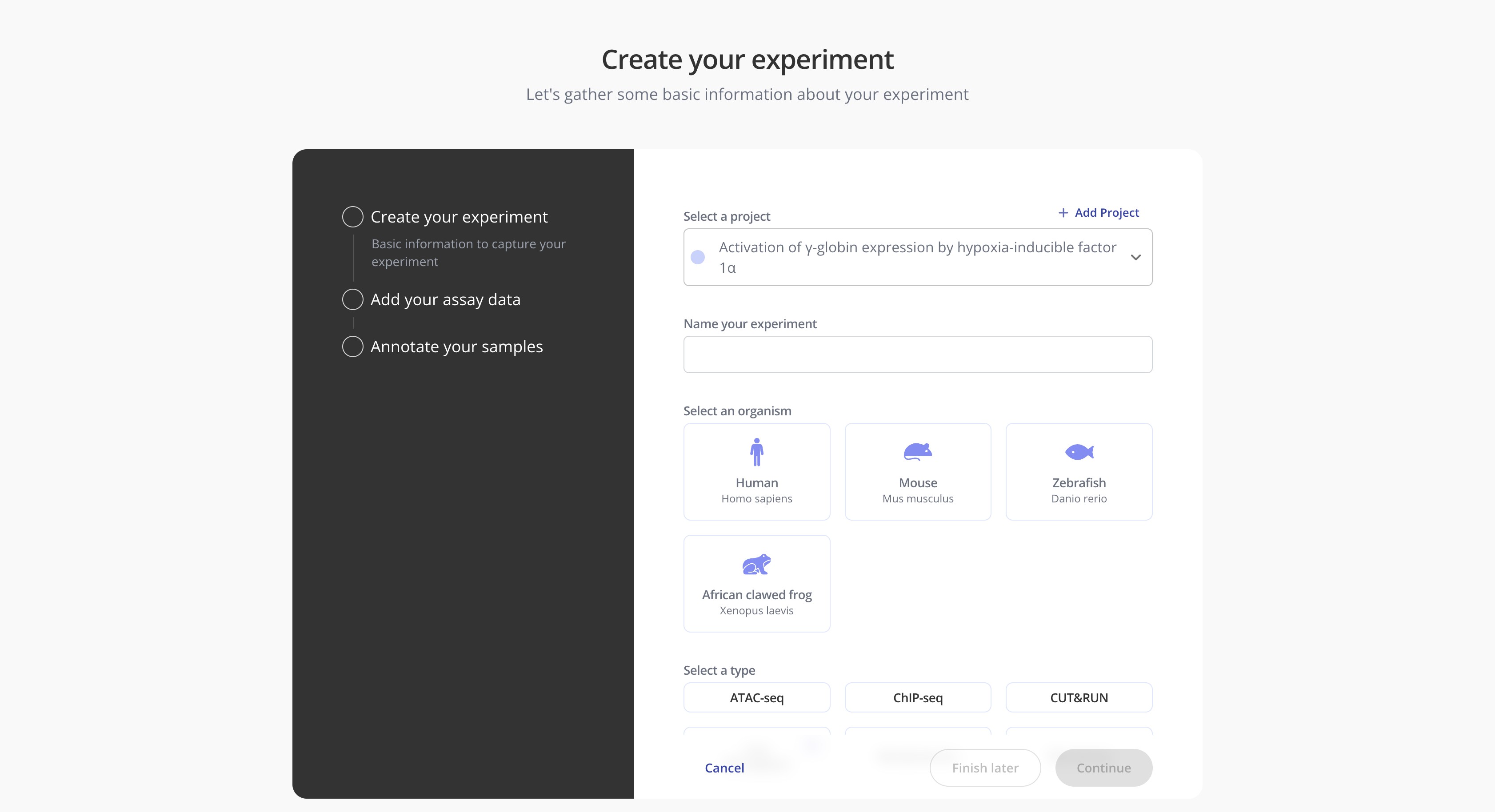Select the African clawed frog icon

pyautogui.click(x=756, y=564)
